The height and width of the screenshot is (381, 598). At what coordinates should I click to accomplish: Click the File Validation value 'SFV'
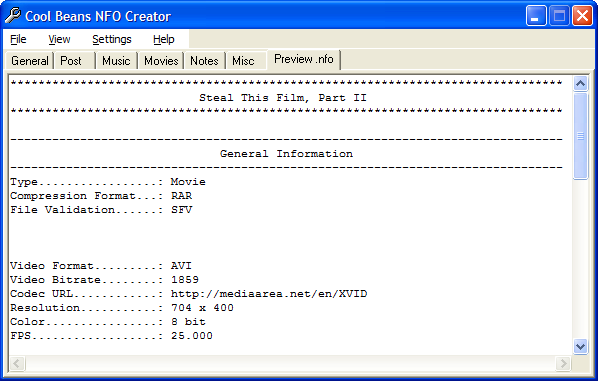click(x=182, y=210)
